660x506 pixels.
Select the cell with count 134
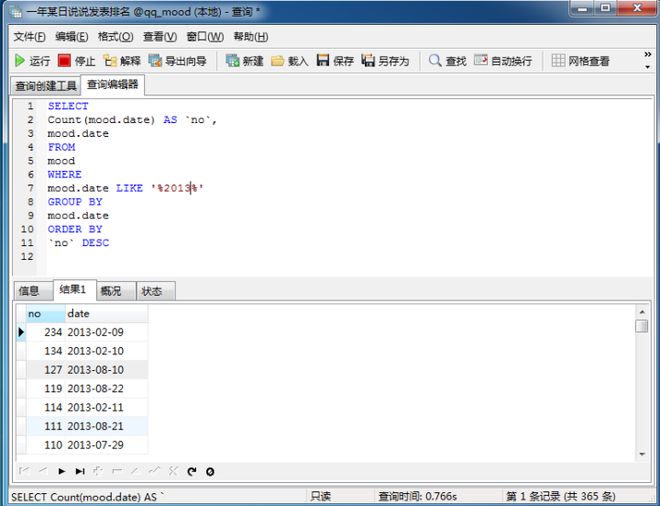45,351
